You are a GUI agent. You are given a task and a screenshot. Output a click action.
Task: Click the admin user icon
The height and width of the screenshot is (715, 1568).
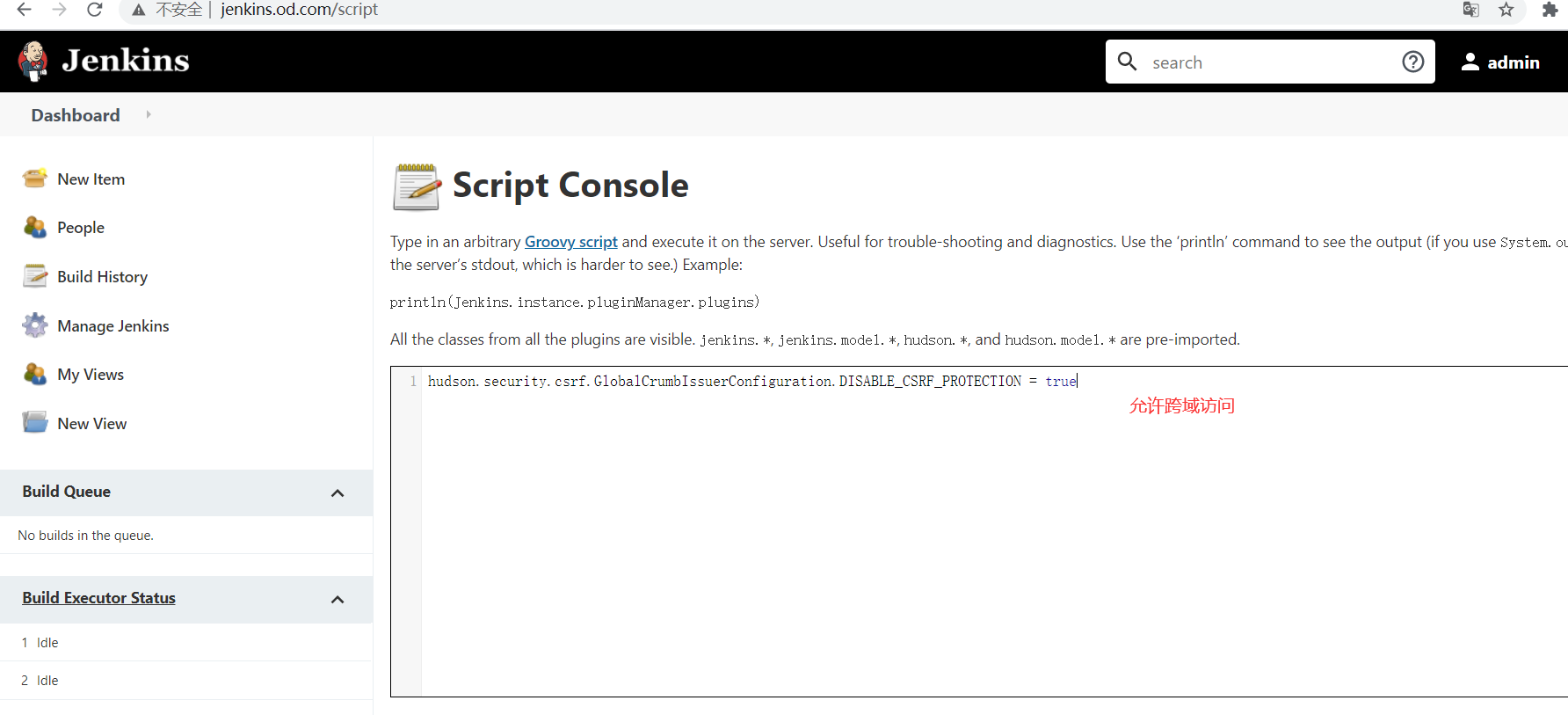tap(1470, 62)
